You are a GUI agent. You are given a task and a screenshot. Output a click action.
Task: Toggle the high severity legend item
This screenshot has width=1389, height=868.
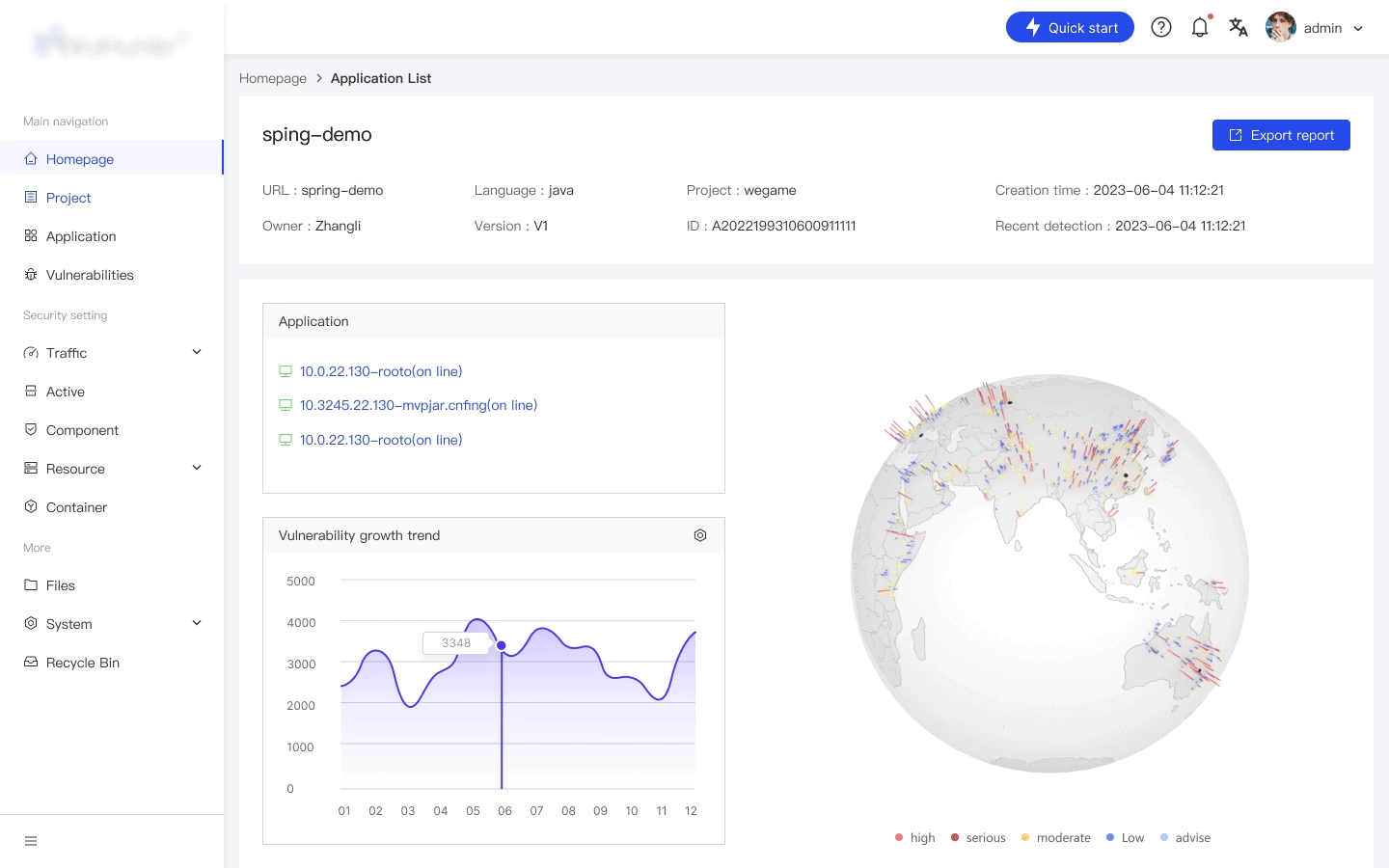tap(914, 837)
